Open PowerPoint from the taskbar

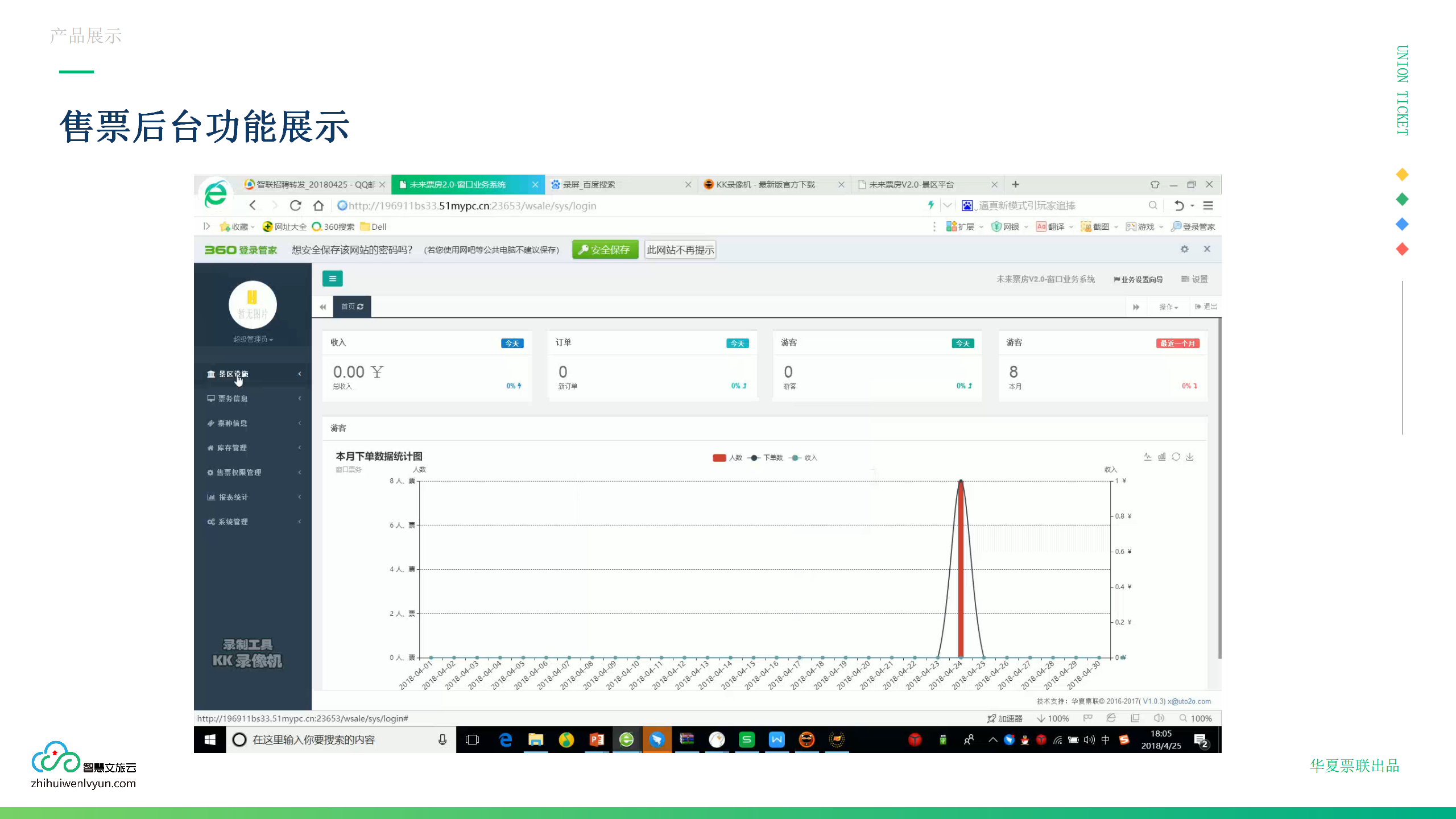point(596,739)
